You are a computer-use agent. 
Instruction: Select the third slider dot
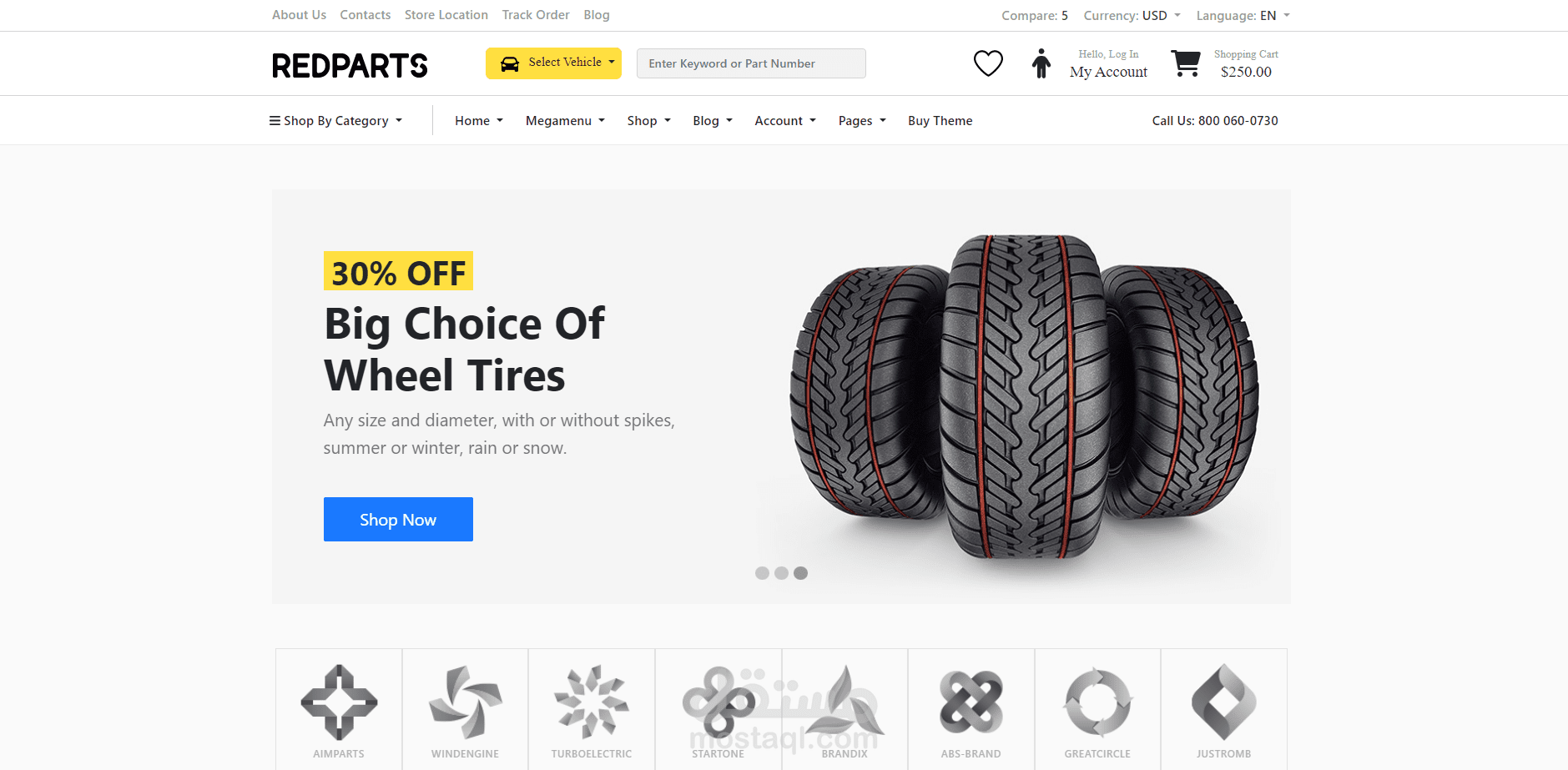click(x=801, y=573)
